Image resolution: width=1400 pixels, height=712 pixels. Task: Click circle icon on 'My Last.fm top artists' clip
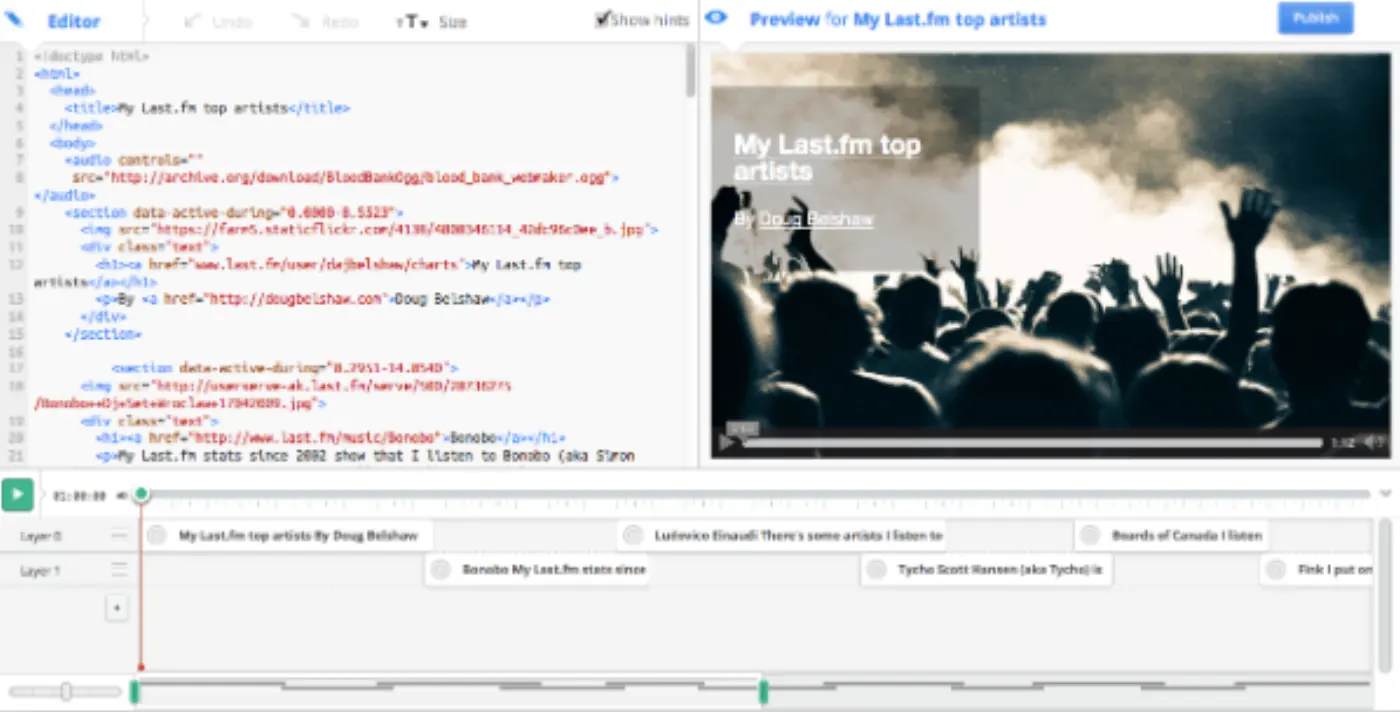pos(156,536)
